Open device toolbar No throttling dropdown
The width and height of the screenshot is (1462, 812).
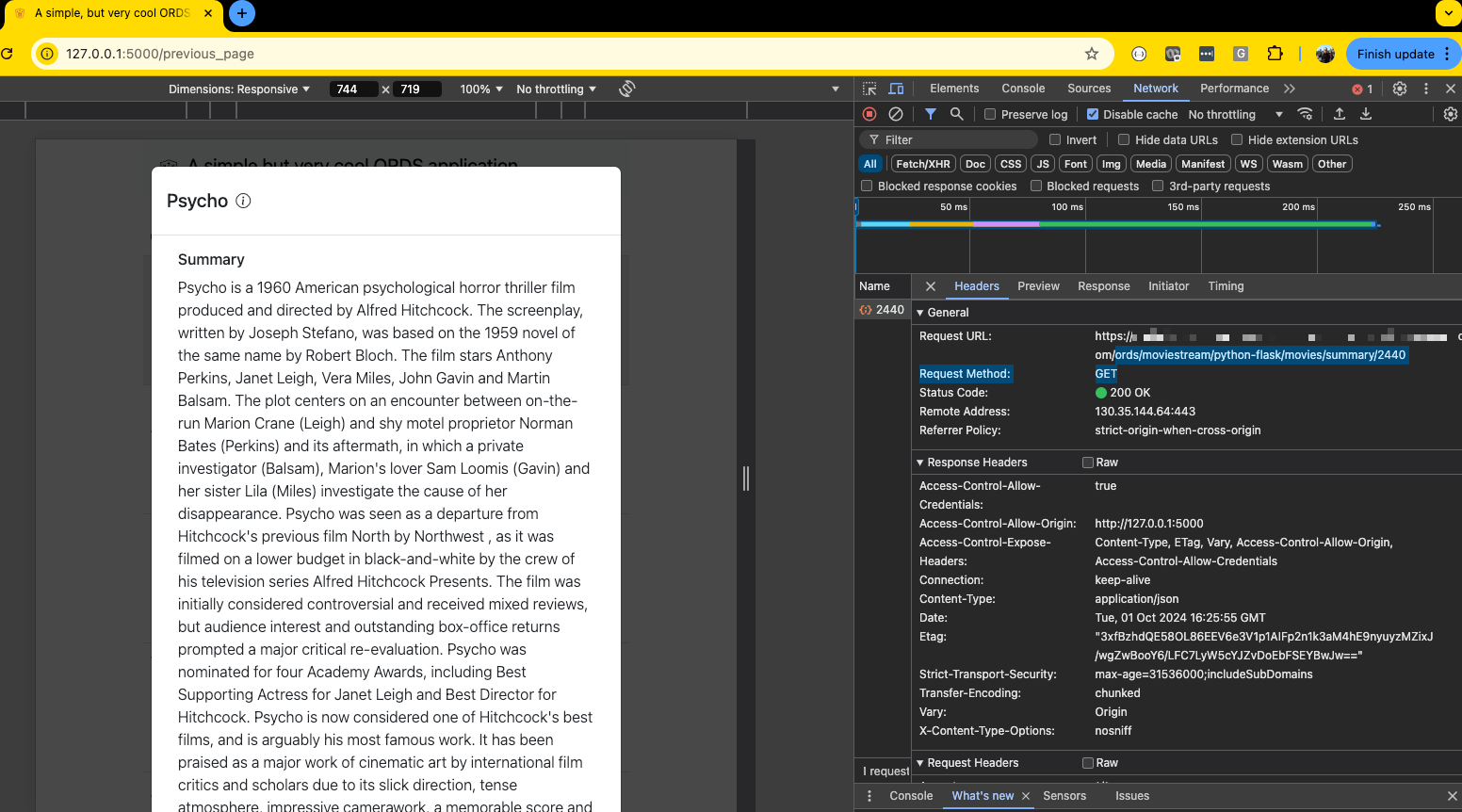(x=556, y=89)
